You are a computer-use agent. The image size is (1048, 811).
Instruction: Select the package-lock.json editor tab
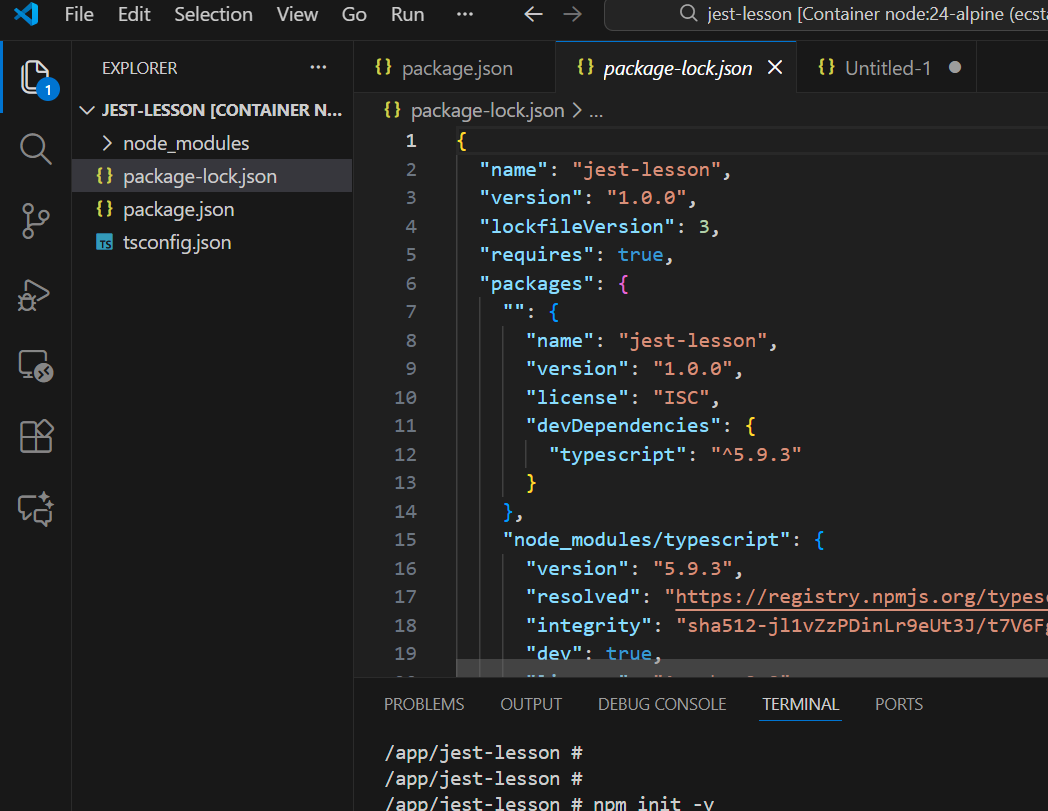click(676, 68)
